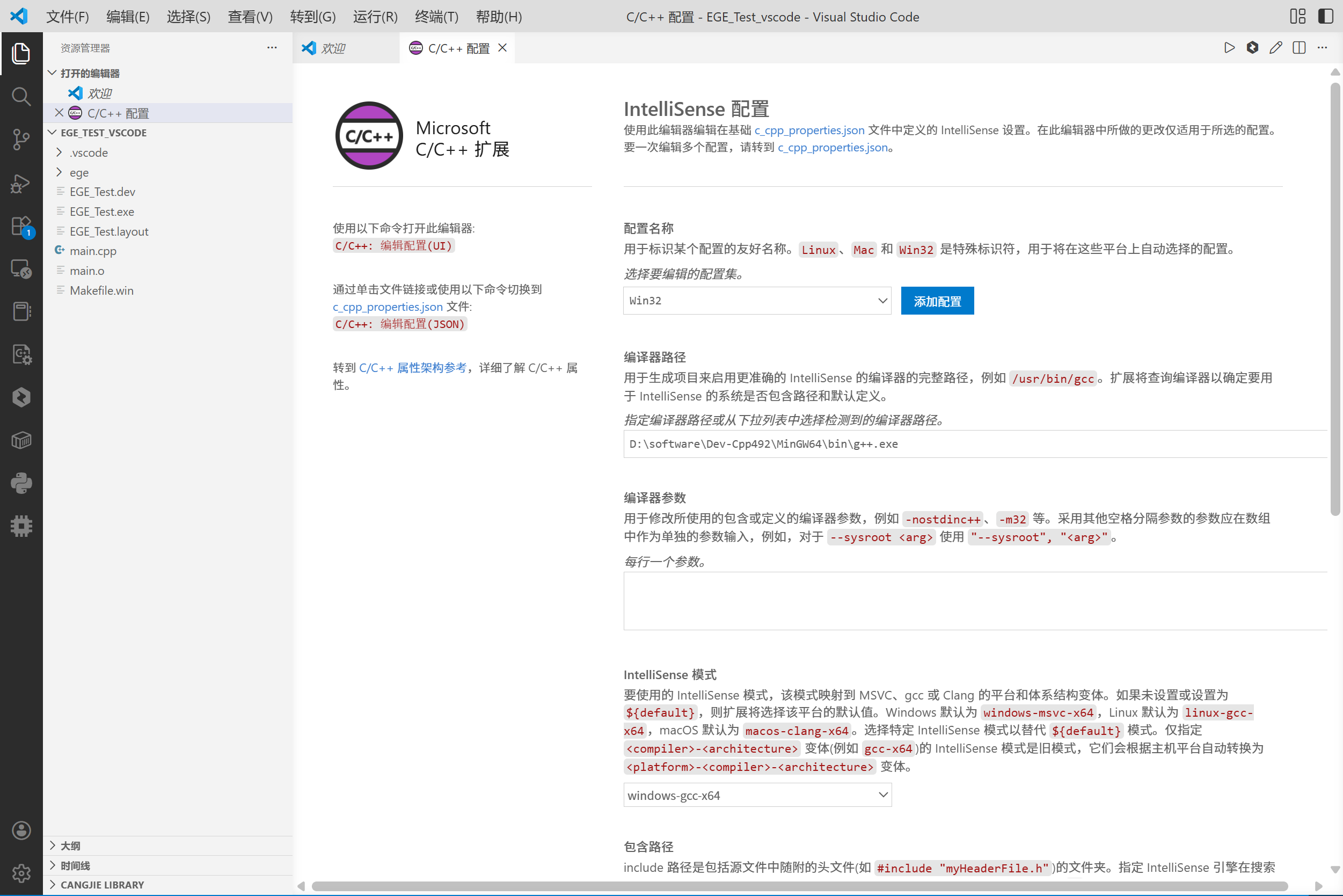
Task: Collapse the EGE_TEST_VSCODE folder section
Action: [x=53, y=133]
